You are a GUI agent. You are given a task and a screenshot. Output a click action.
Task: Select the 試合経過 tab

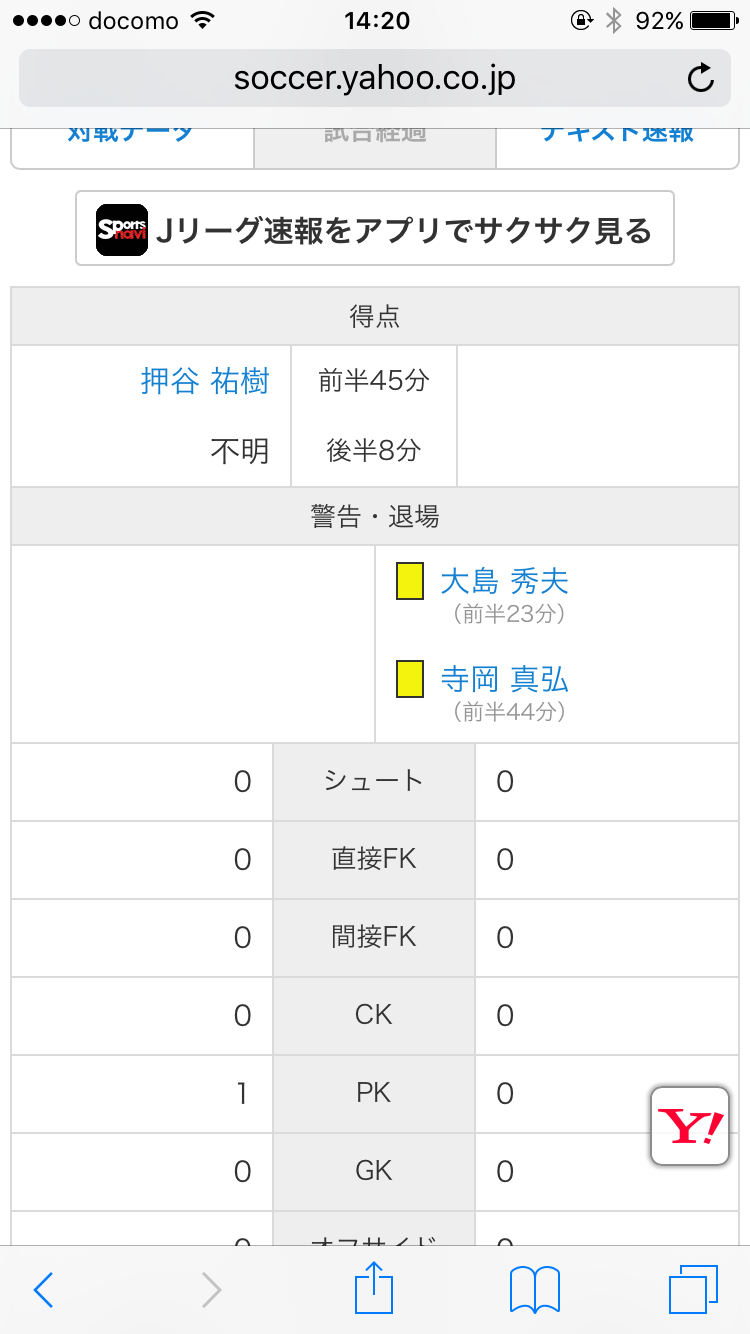pos(375,140)
